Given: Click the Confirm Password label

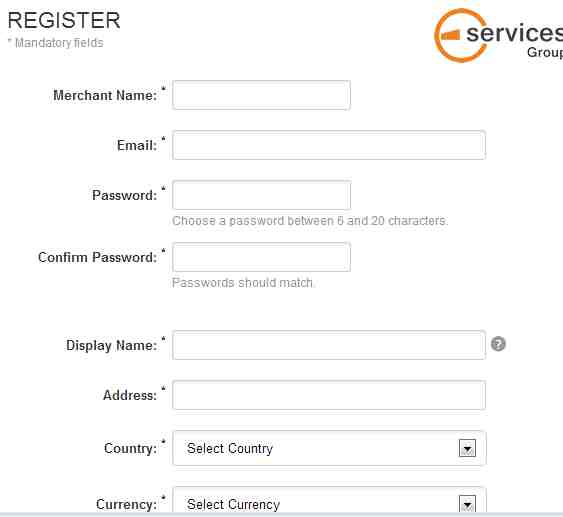Looking at the screenshot, I should (x=98, y=257).
